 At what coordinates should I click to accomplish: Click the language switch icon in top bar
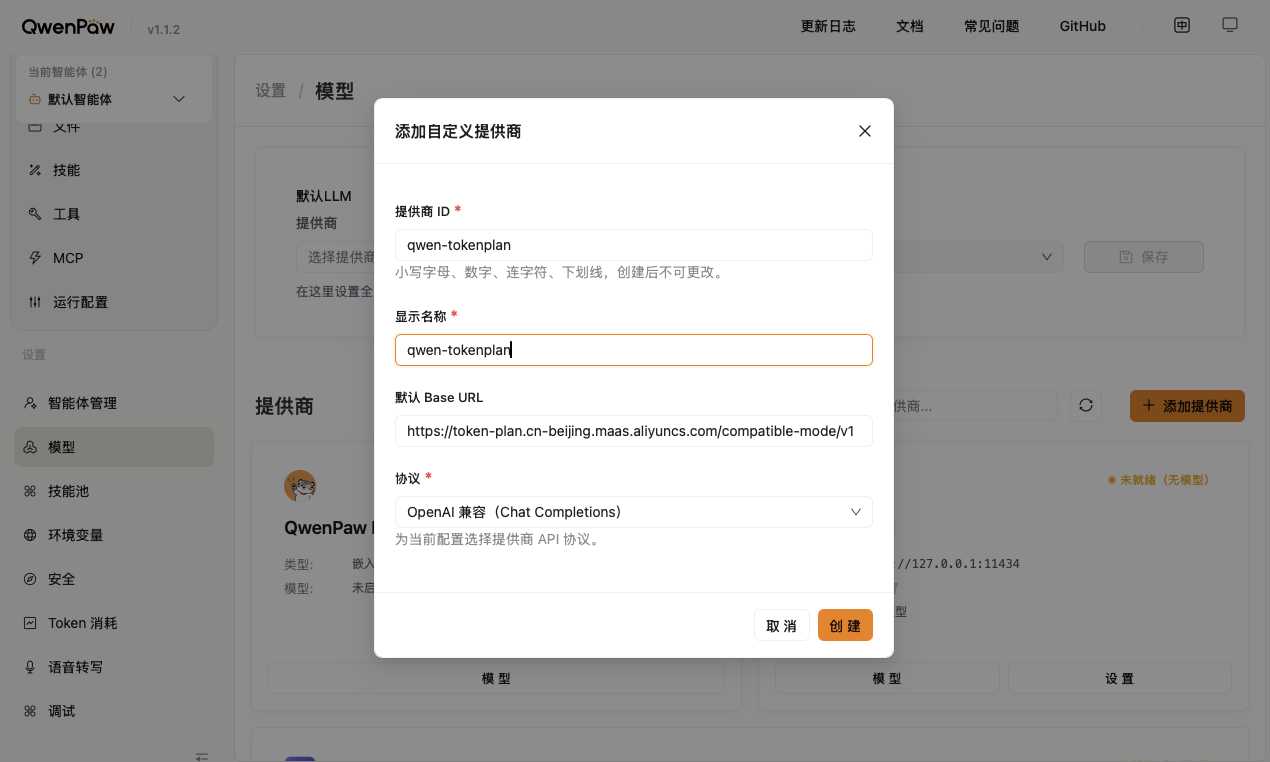tap(1181, 25)
